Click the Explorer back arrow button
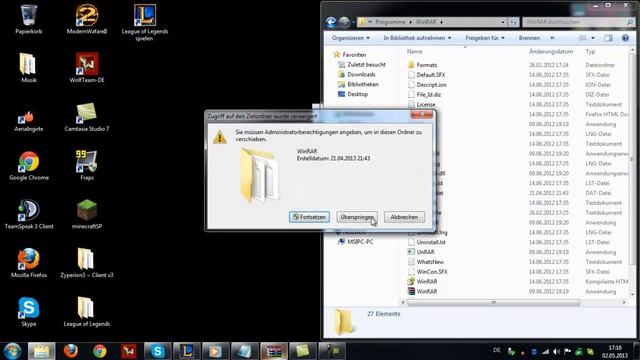The height and width of the screenshot is (360, 640). [331, 22]
